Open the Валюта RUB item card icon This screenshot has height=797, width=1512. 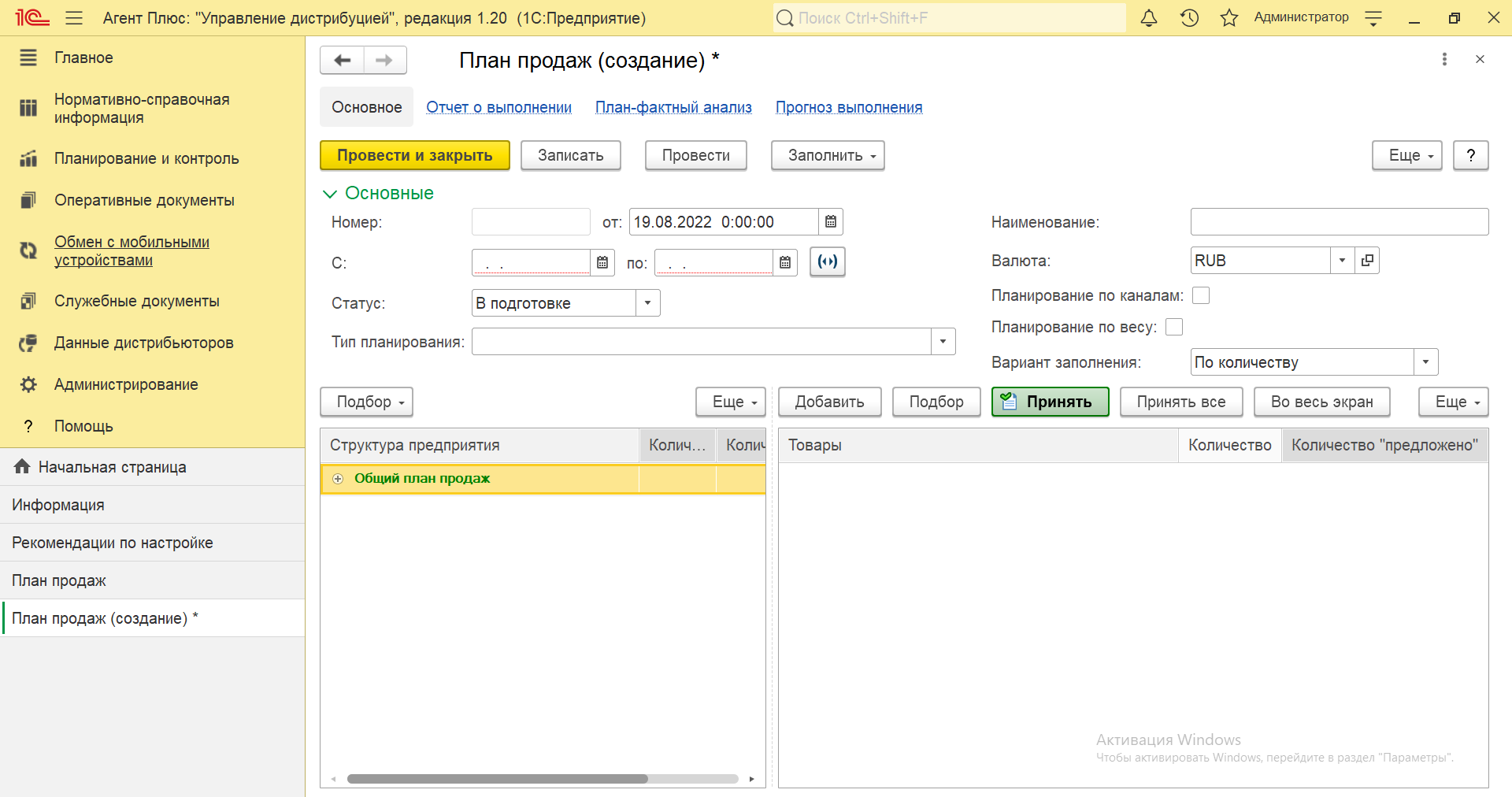pos(1367,260)
